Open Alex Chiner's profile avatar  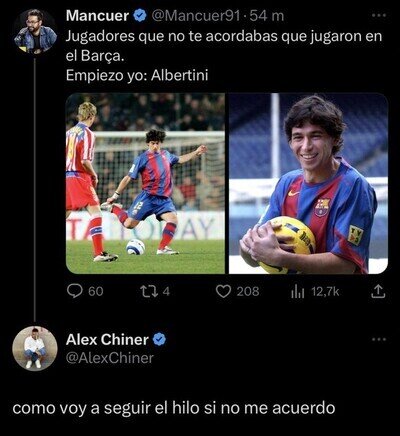[35, 348]
